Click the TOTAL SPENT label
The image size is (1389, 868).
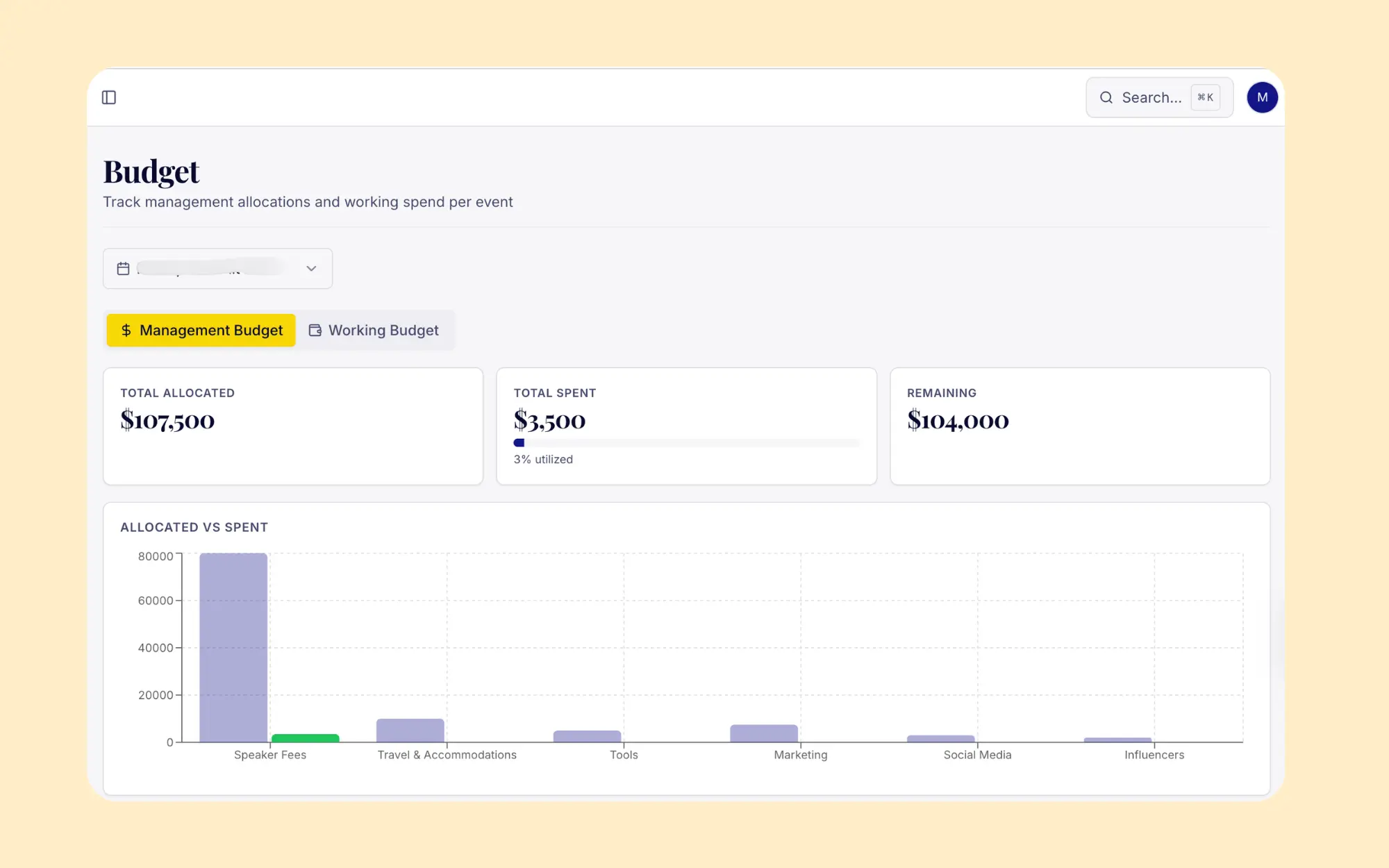555,393
